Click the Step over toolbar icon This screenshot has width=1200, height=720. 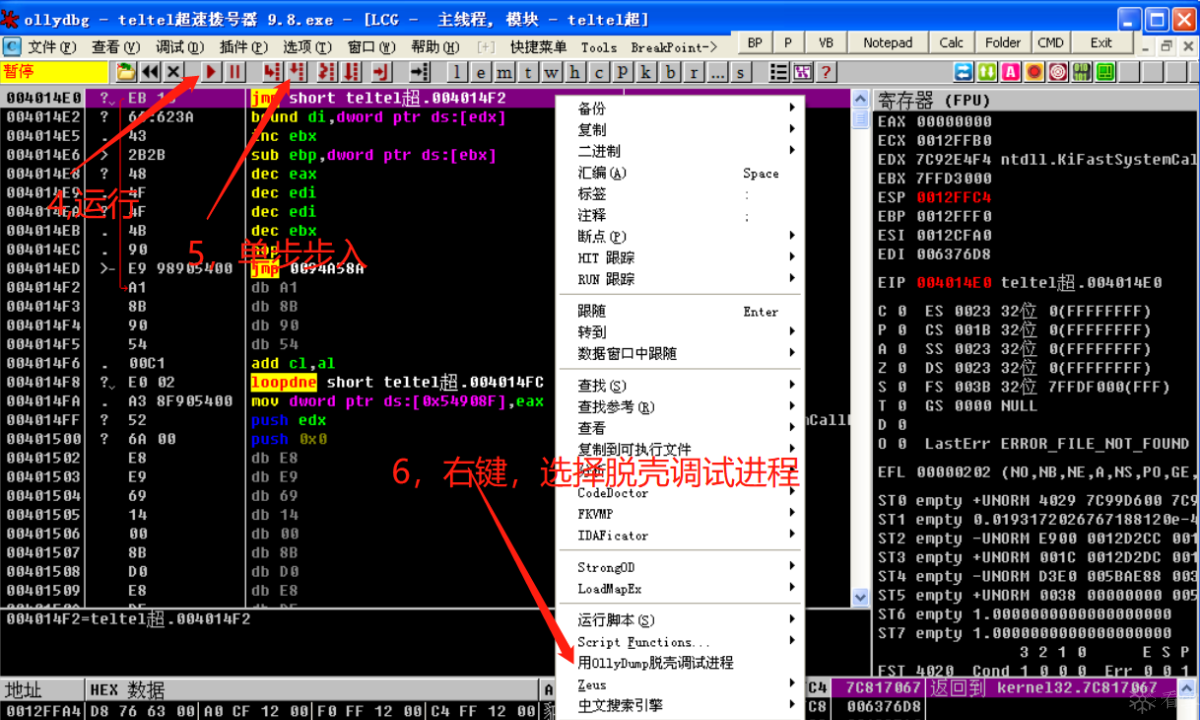coord(297,72)
